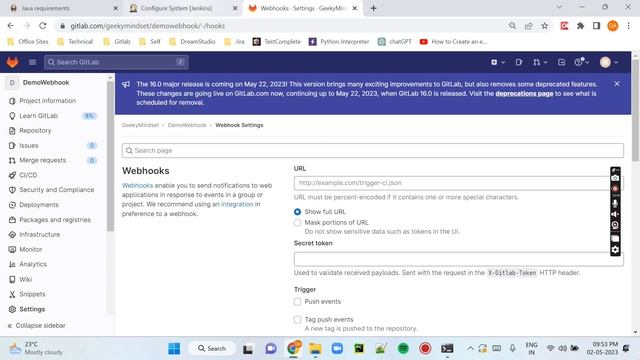Screen dimensions: 640x360
Task: Collapse the sidebar
Action: (x=37, y=325)
